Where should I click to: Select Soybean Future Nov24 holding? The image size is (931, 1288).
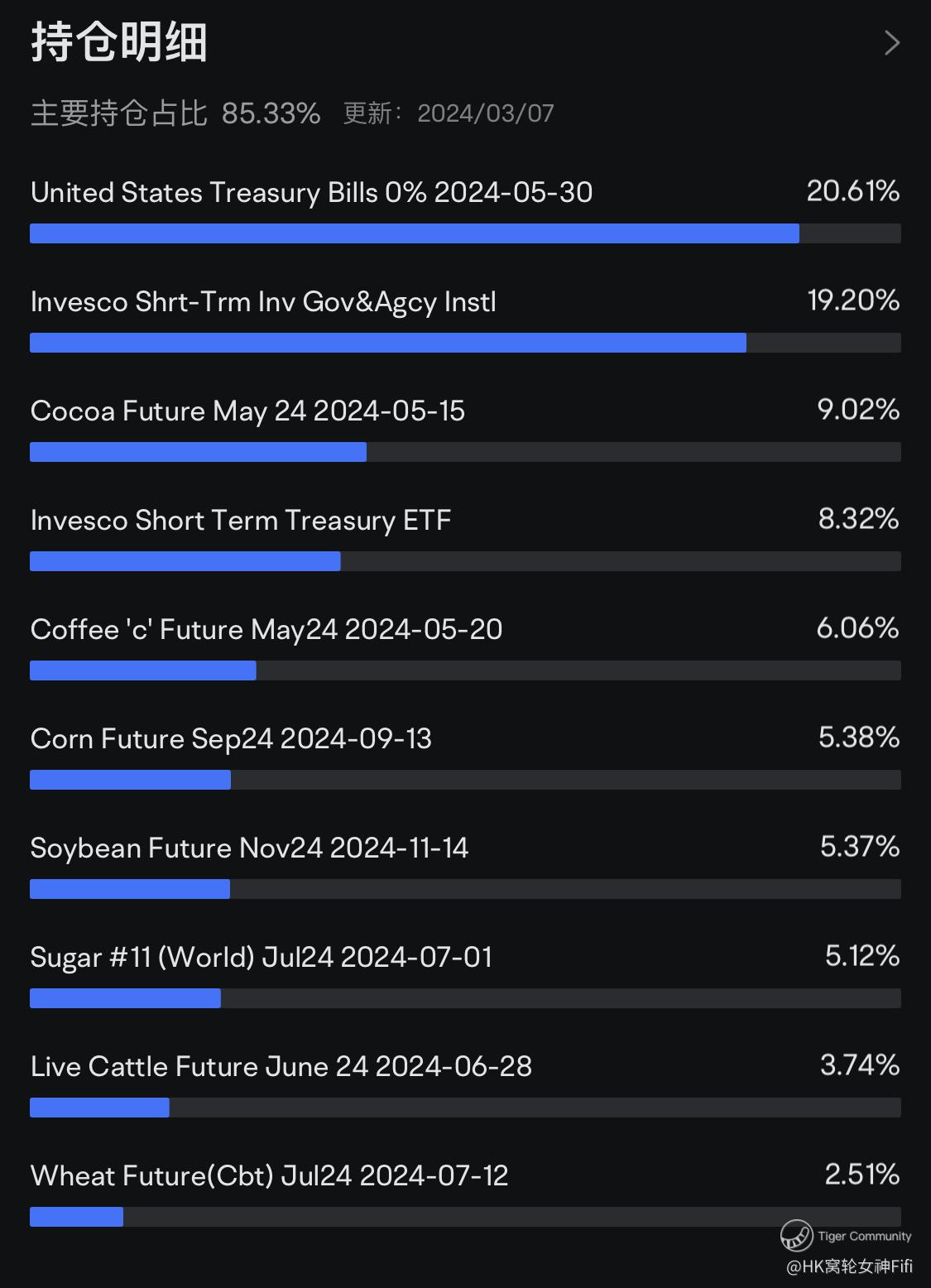(x=249, y=848)
